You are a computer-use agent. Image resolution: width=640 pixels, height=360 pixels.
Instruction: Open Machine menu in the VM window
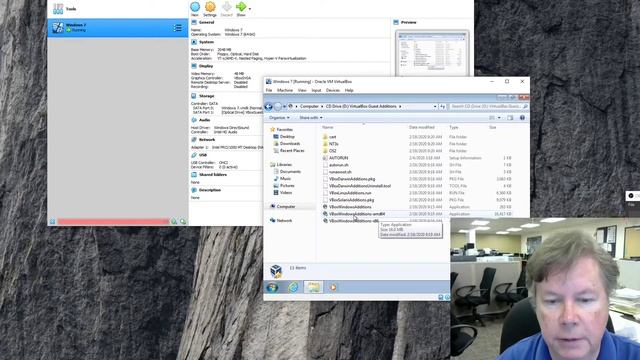coord(285,90)
